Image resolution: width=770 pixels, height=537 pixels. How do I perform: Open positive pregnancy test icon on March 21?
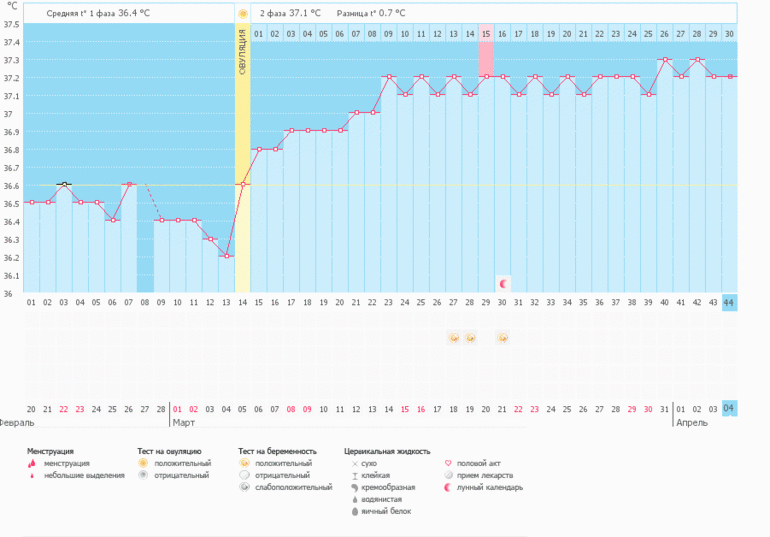[x=502, y=338]
